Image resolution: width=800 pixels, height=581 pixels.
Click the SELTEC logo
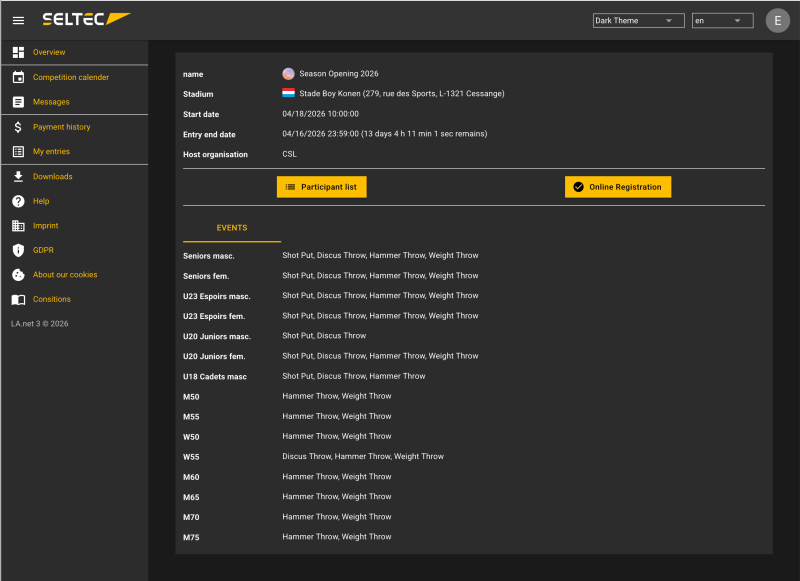pyautogui.click(x=86, y=19)
